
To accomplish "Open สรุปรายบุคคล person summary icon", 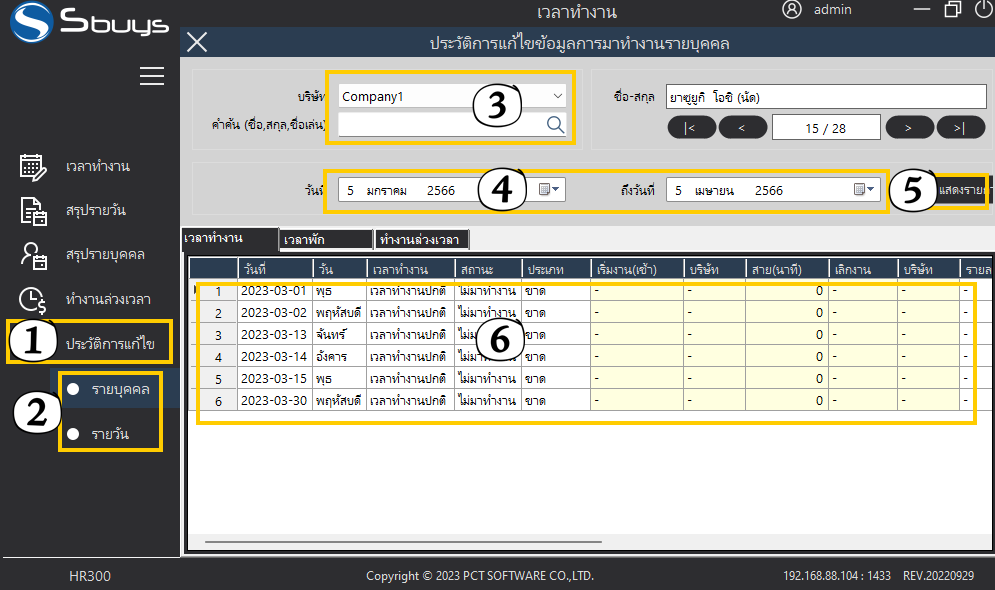I will [34, 255].
